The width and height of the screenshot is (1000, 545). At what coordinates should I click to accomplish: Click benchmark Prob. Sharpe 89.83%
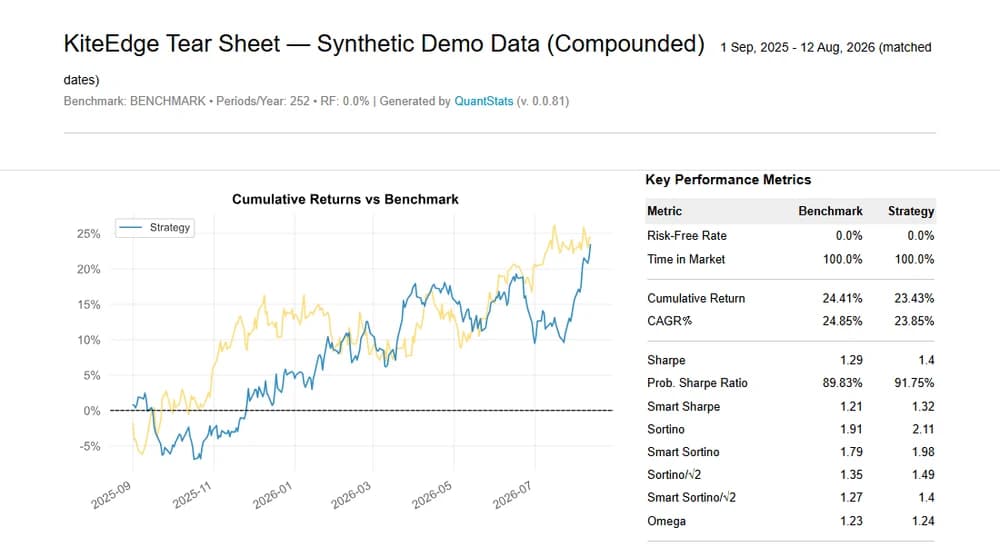[842, 382]
